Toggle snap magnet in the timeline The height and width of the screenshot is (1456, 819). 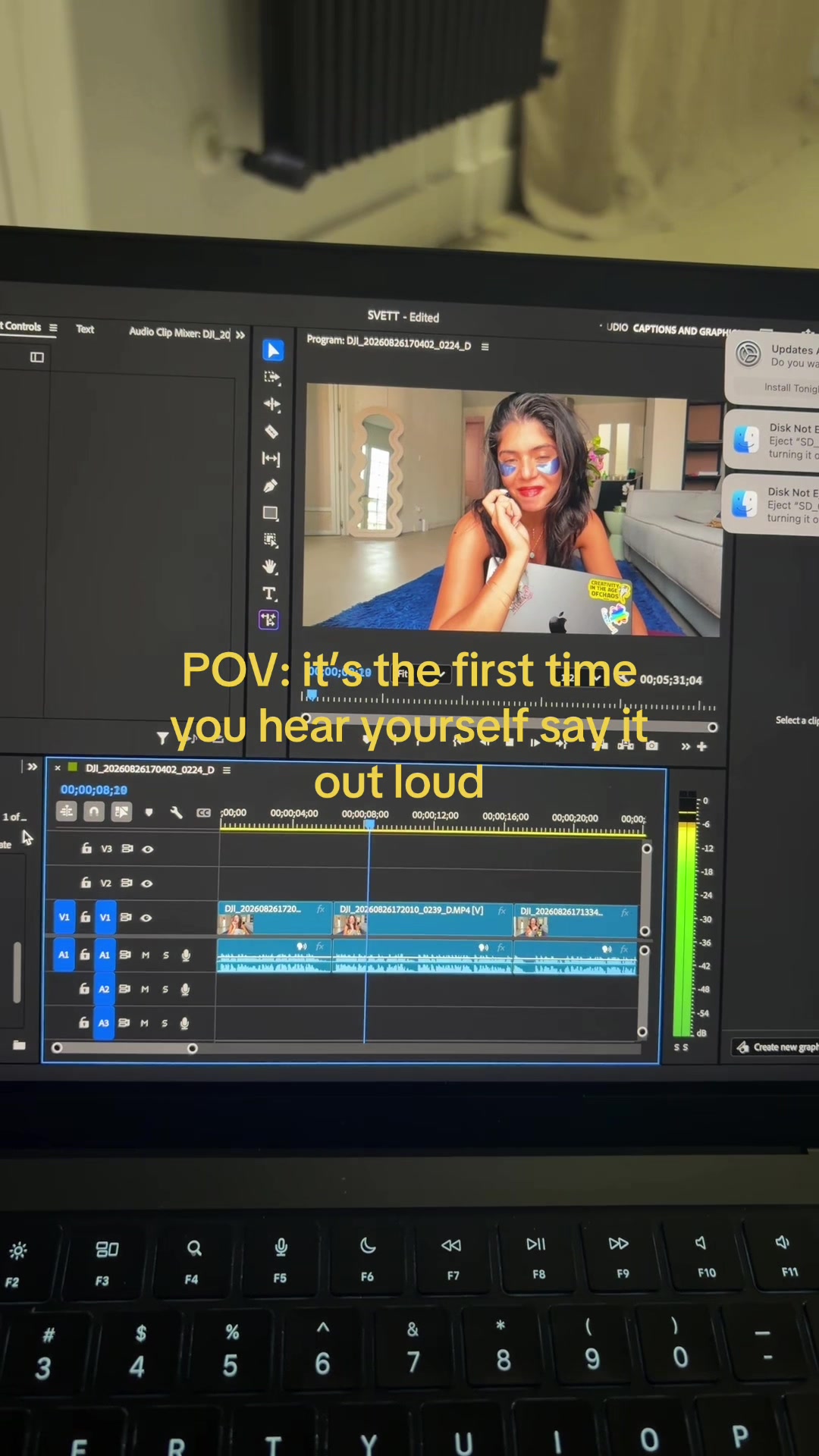[94, 811]
